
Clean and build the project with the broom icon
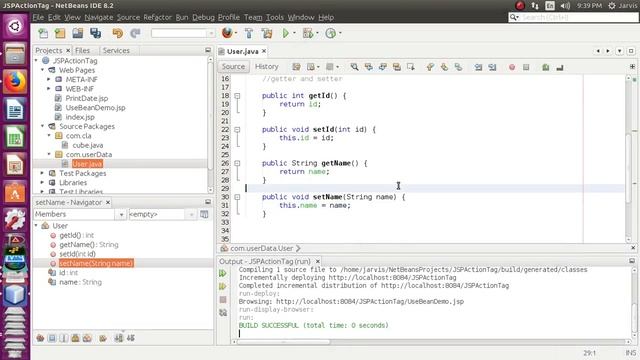pyautogui.click(x=267, y=33)
